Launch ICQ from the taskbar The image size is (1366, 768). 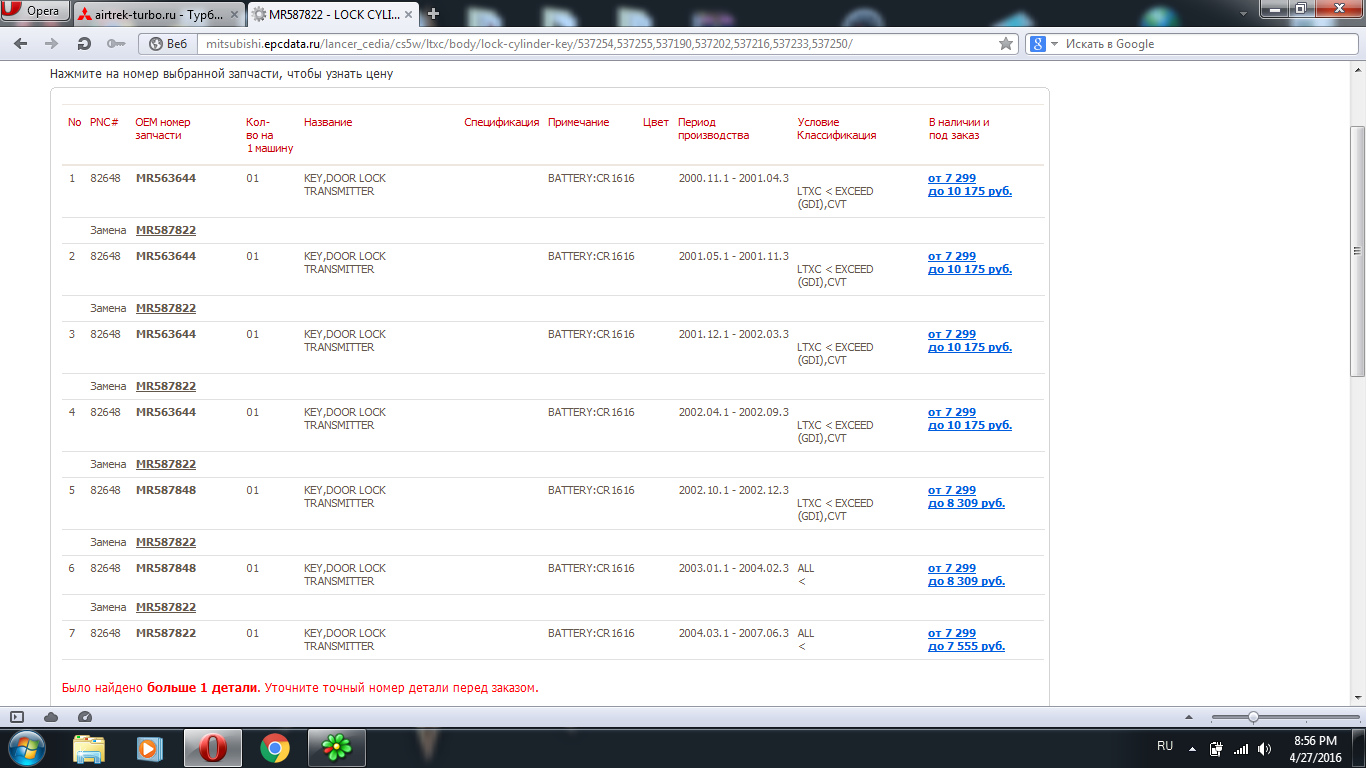point(336,747)
